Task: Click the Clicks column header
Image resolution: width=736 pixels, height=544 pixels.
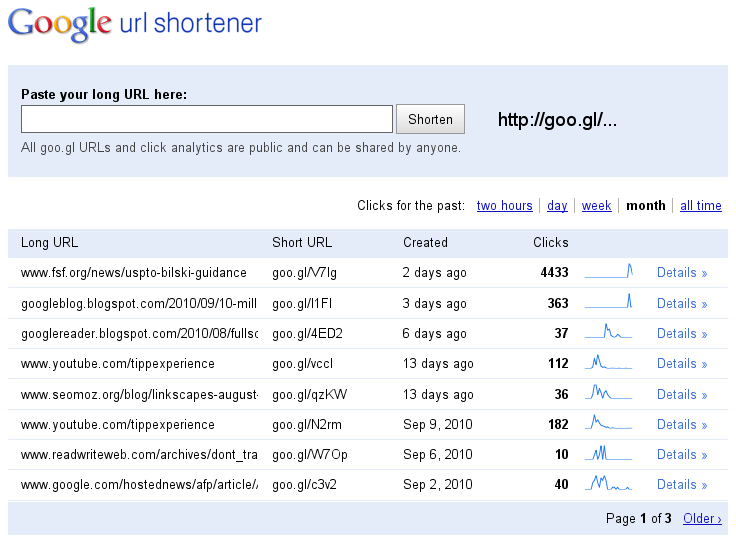Action: click(550, 242)
